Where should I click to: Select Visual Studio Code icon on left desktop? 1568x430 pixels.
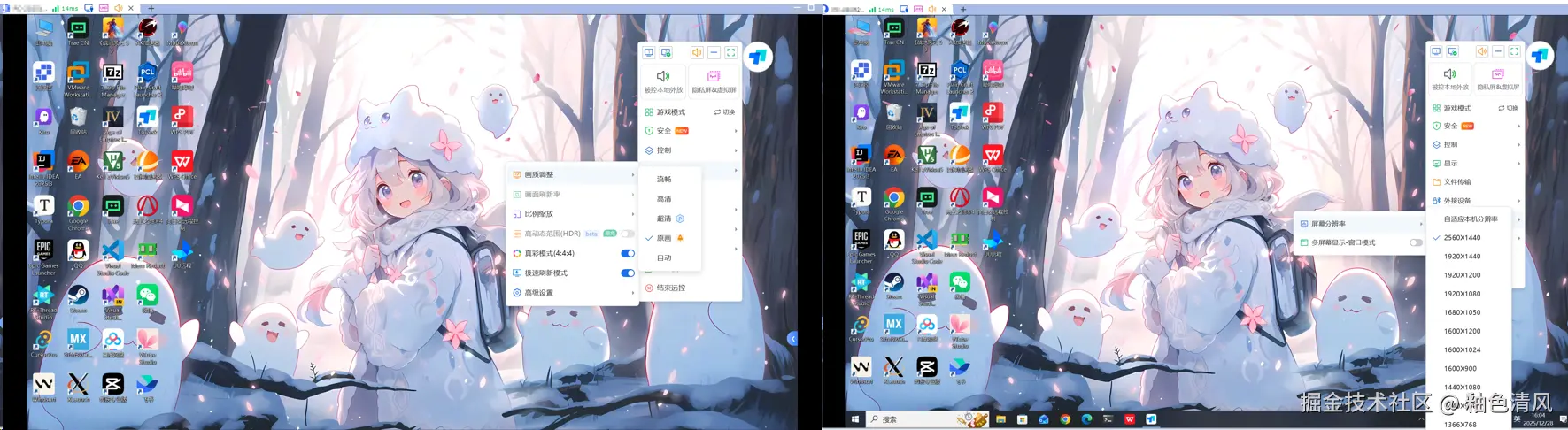click(x=112, y=256)
